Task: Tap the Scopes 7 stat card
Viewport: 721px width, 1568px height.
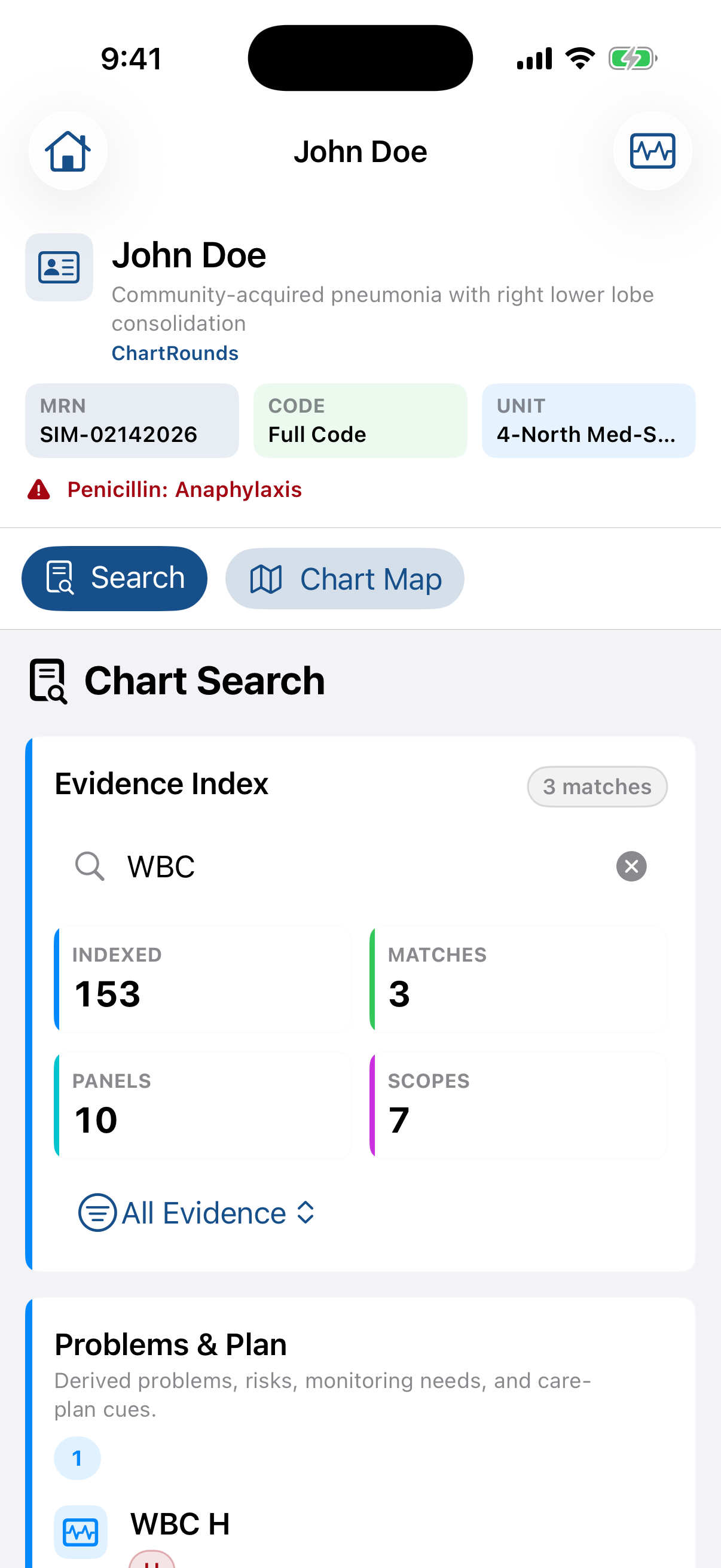Action: click(x=518, y=1105)
